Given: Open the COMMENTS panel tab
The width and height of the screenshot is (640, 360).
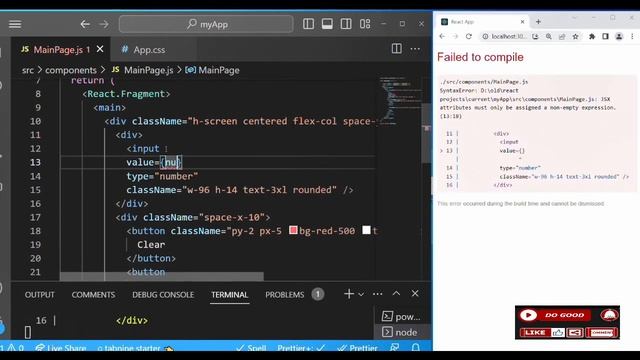Looking at the screenshot, I should [93, 295].
